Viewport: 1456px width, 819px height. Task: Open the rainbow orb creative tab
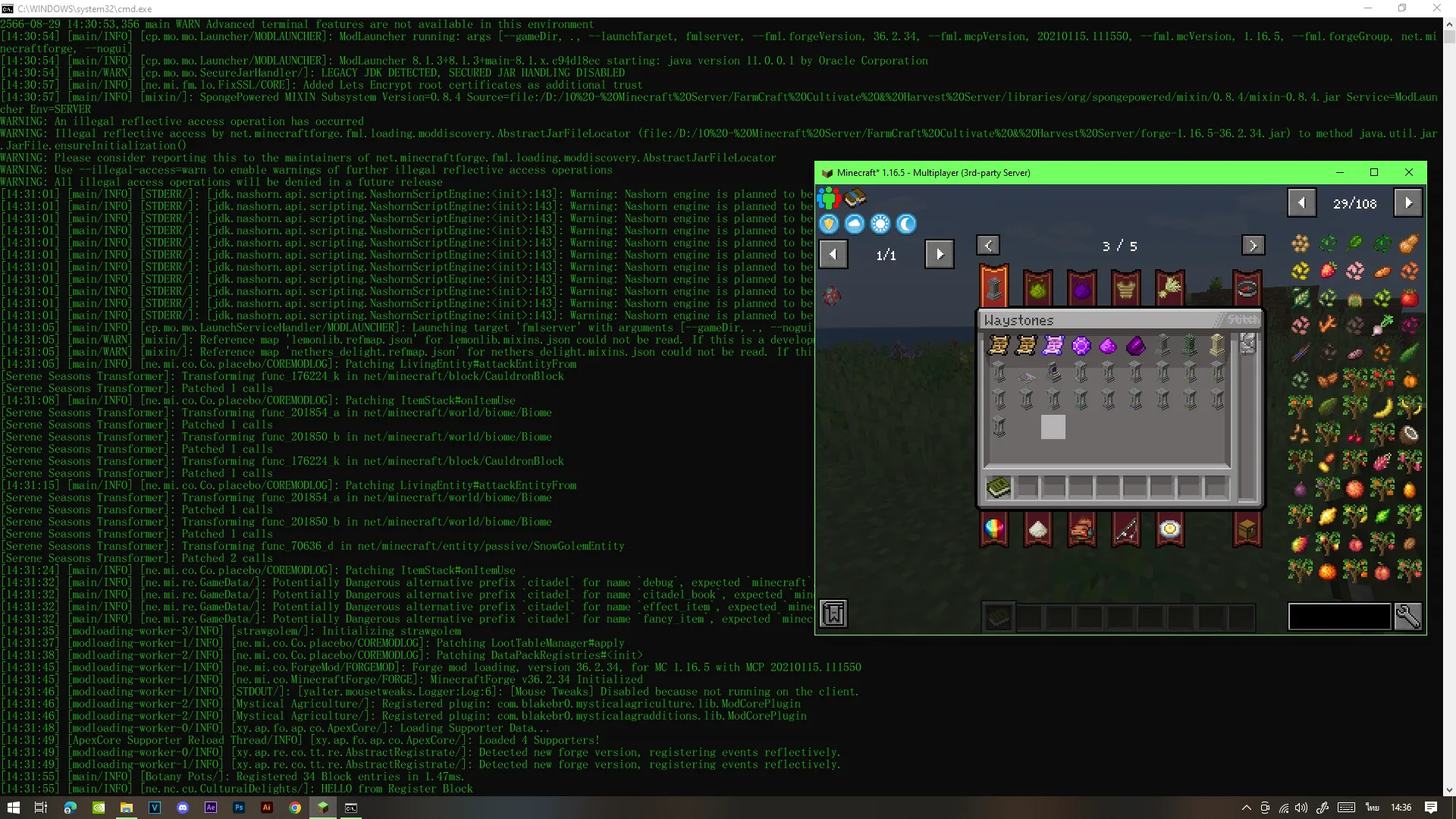point(994,529)
